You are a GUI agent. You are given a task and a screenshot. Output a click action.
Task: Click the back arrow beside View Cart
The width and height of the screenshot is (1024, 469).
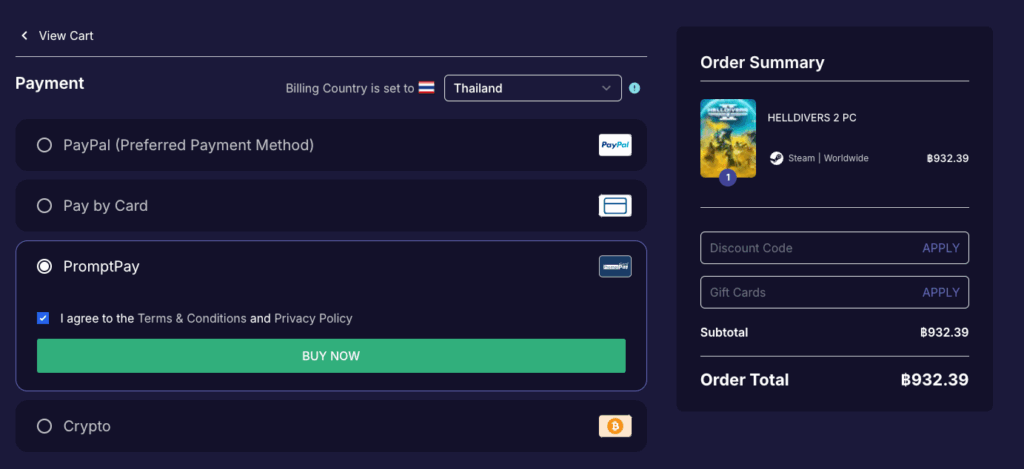point(25,35)
